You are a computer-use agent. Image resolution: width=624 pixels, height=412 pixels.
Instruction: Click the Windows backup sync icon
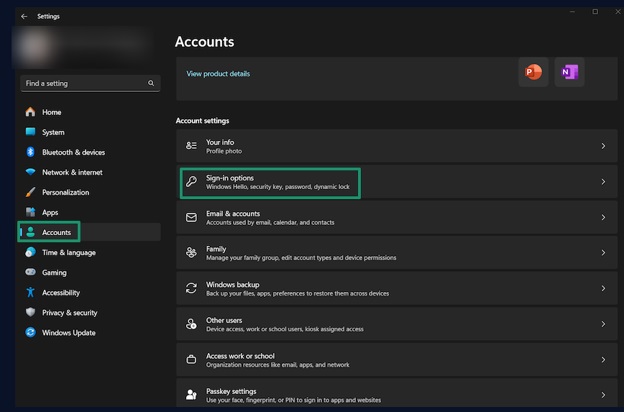tap(191, 288)
